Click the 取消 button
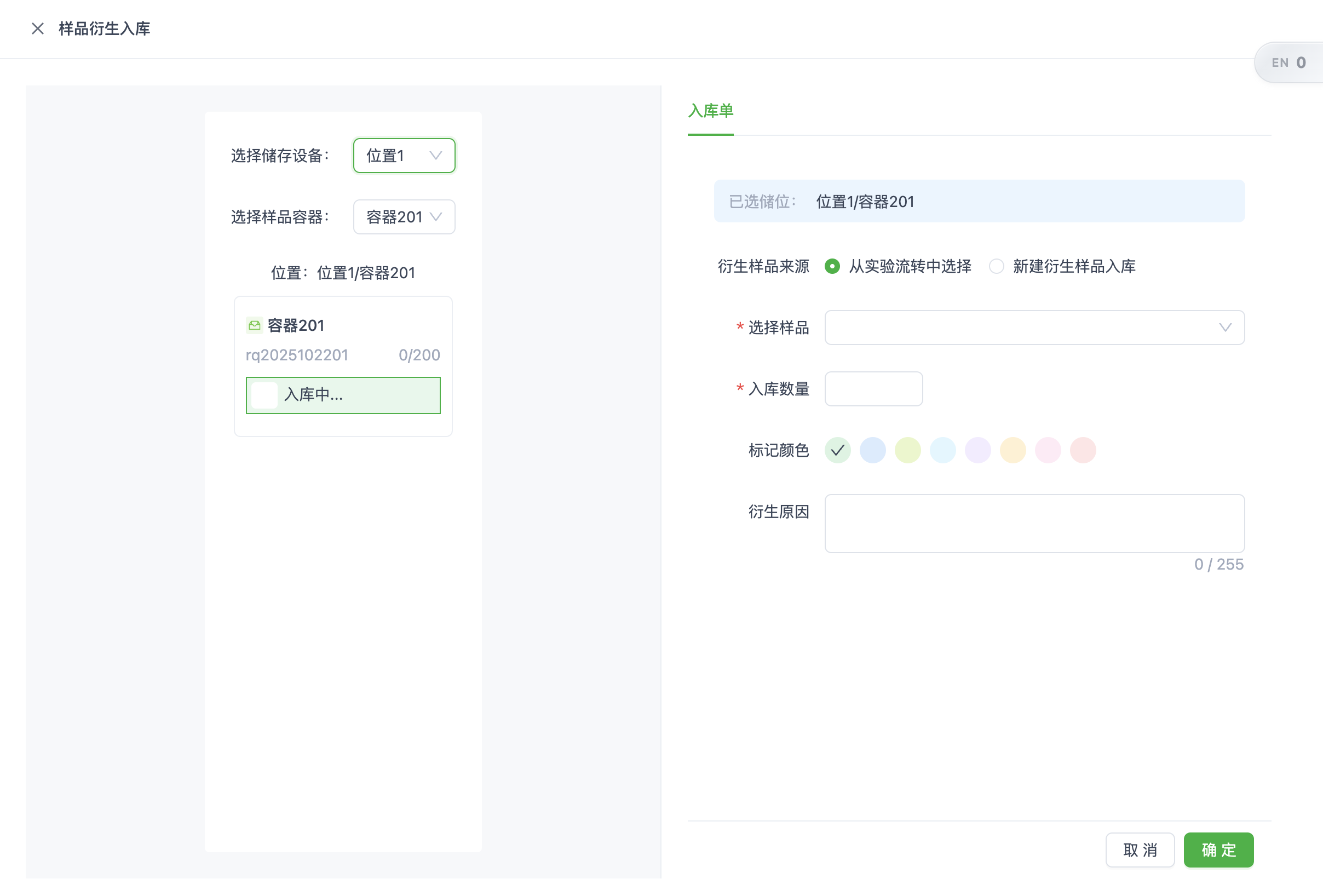The height and width of the screenshot is (896, 1323). click(x=1139, y=849)
